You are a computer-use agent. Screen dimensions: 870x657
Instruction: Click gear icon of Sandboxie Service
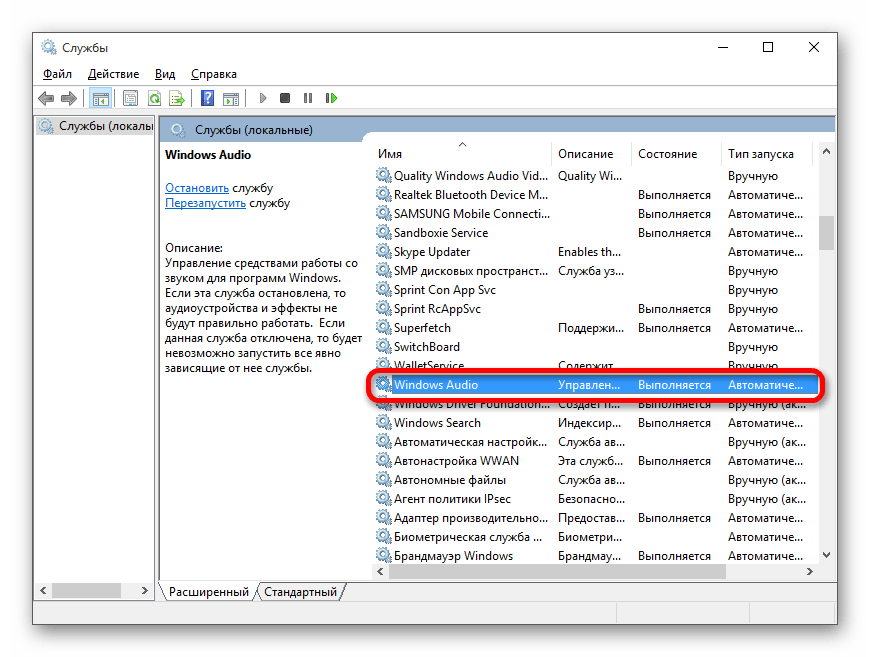pyautogui.click(x=383, y=233)
